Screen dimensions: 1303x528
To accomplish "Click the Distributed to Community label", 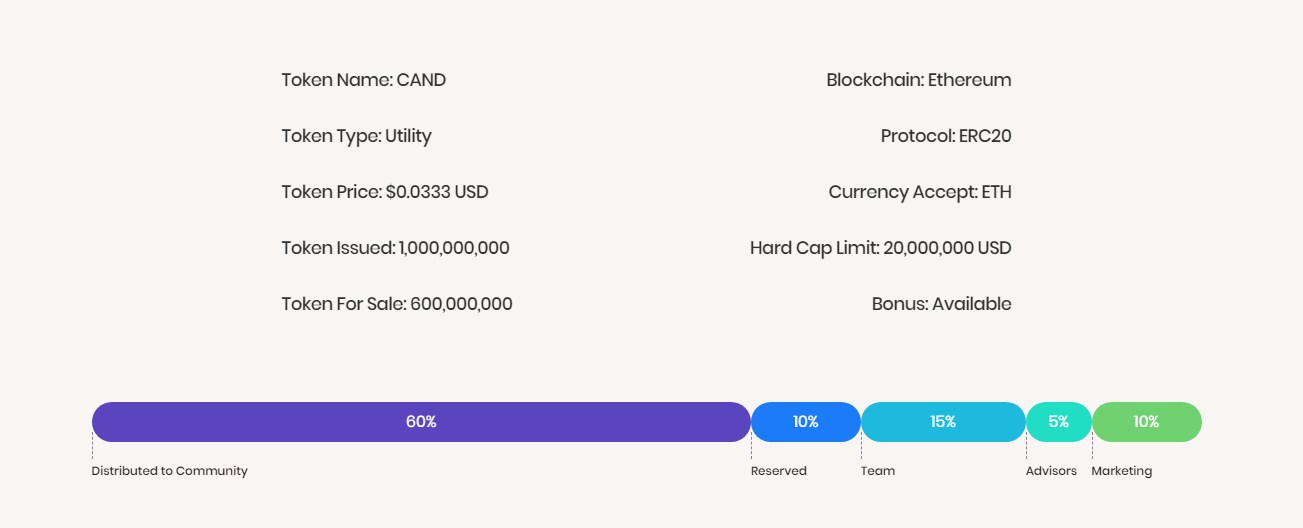I will [x=169, y=471].
